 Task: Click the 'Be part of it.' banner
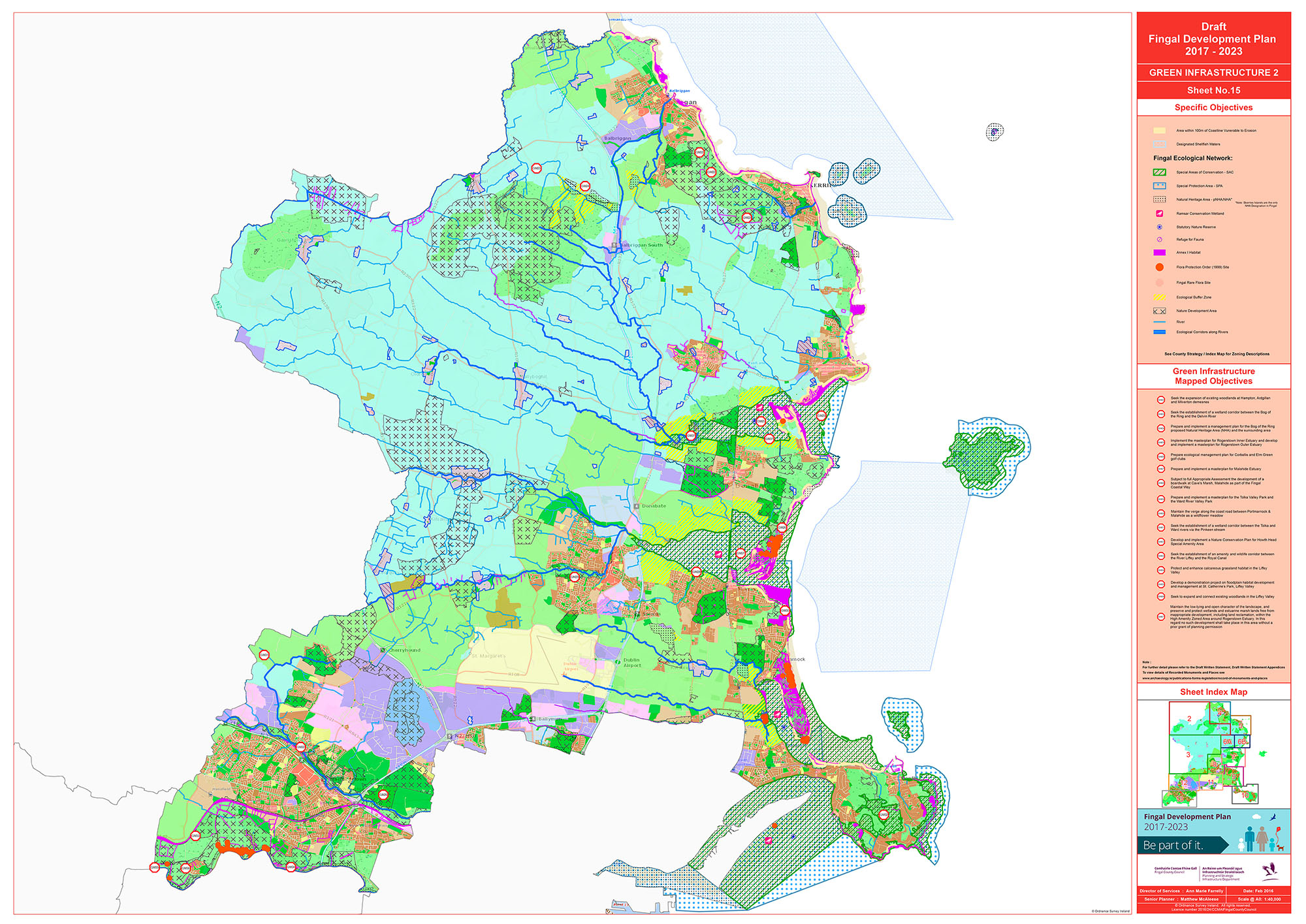(x=1173, y=845)
